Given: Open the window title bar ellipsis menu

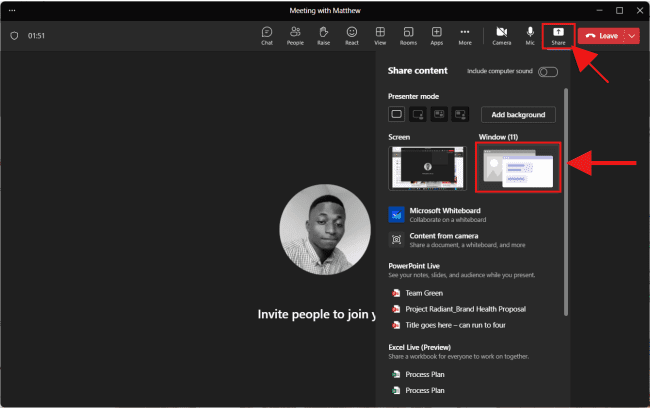Looking at the screenshot, I should coord(12,10).
